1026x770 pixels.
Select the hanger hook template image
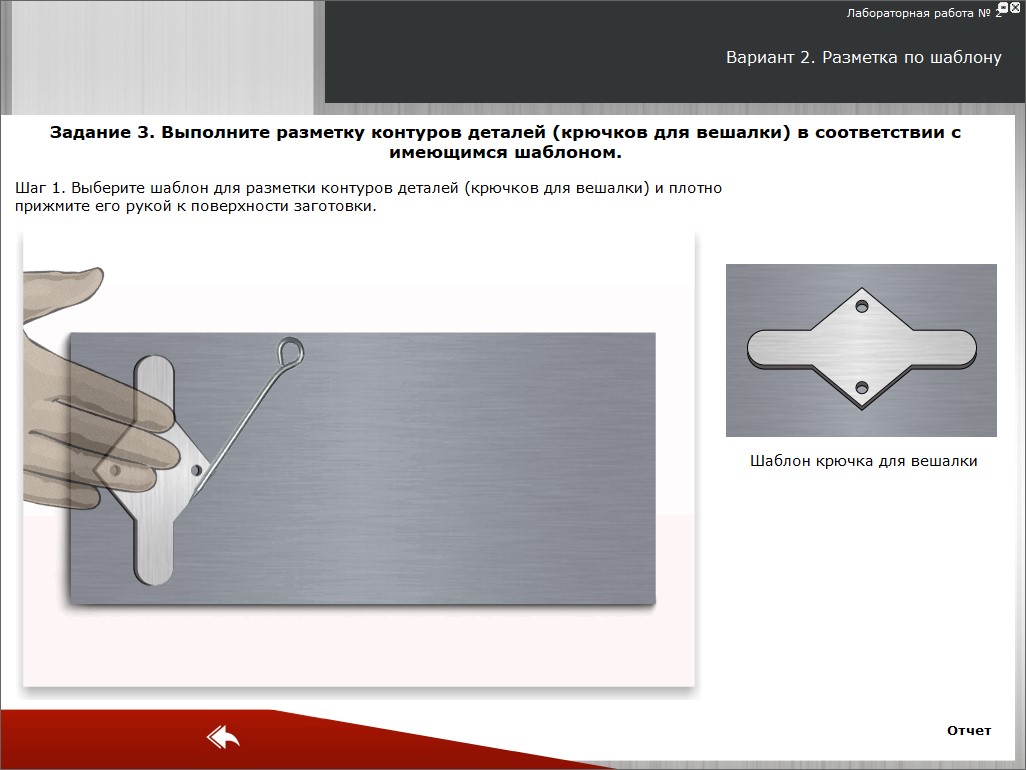point(861,350)
